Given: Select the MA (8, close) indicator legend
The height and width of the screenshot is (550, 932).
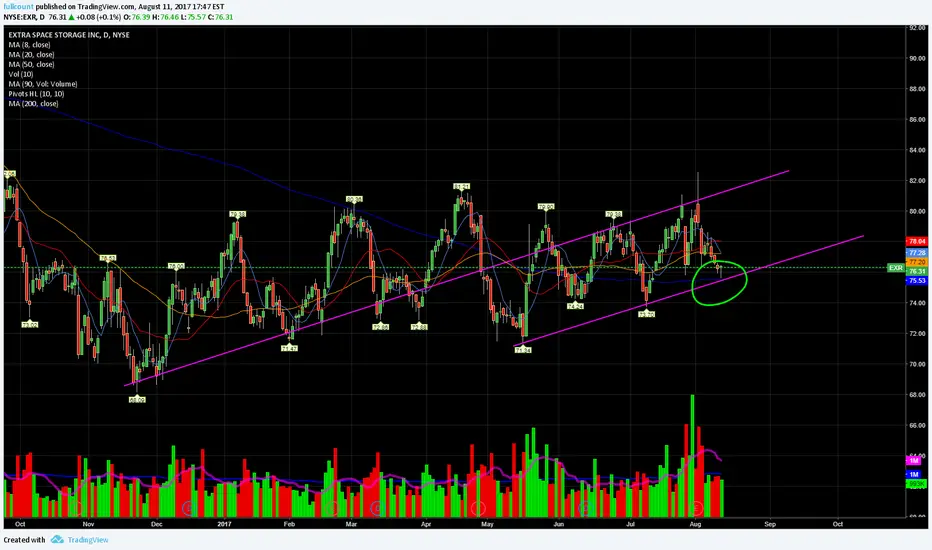Looking at the screenshot, I should (x=29, y=45).
